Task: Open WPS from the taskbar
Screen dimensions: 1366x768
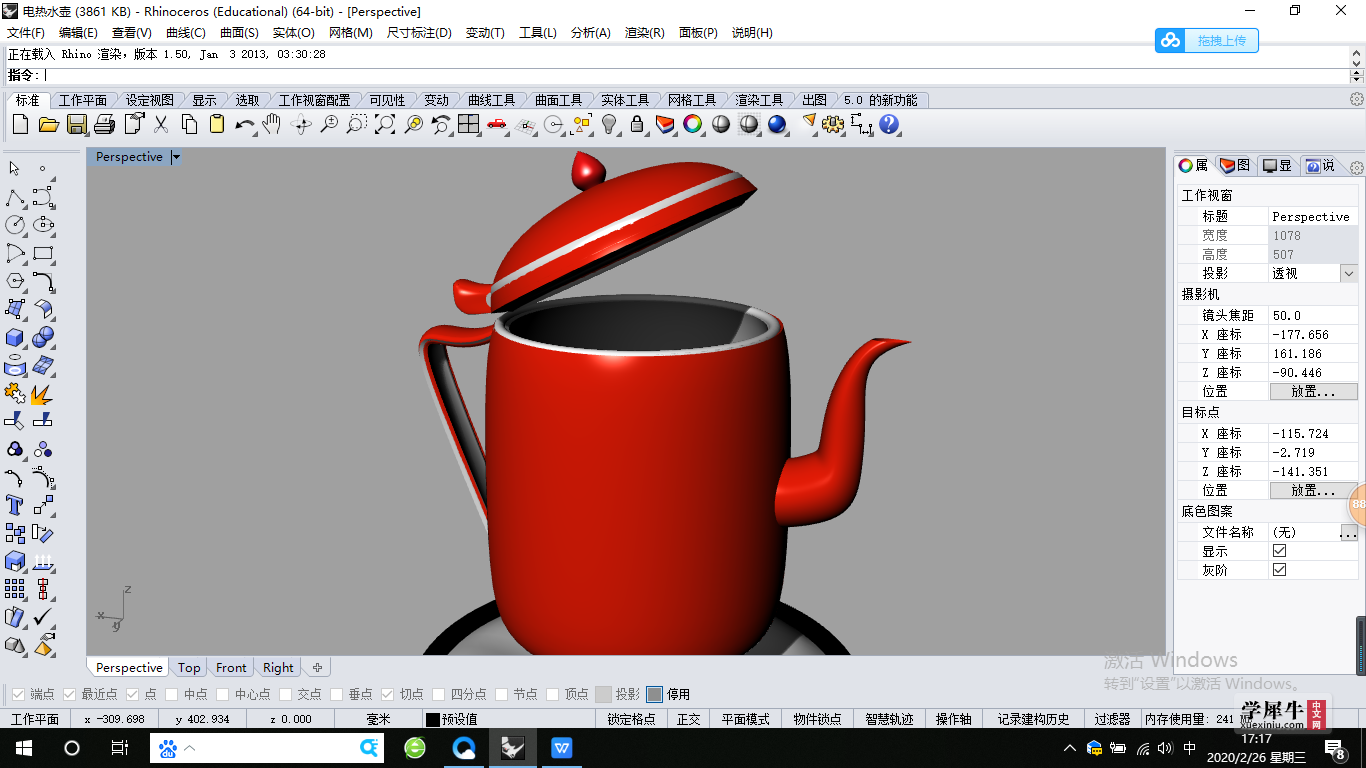Action: [x=560, y=748]
